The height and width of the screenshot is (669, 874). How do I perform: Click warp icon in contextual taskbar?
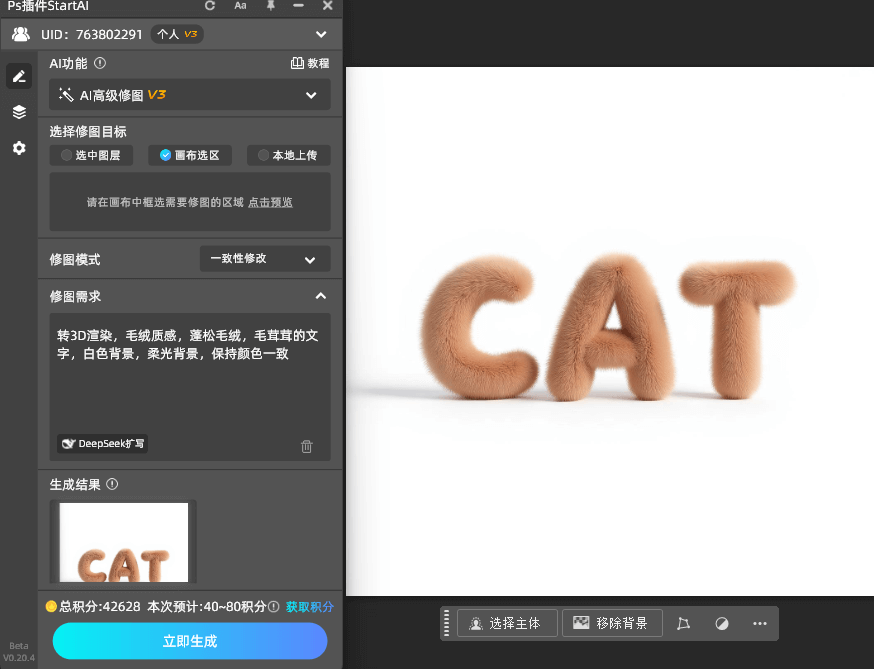coord(684,623)
